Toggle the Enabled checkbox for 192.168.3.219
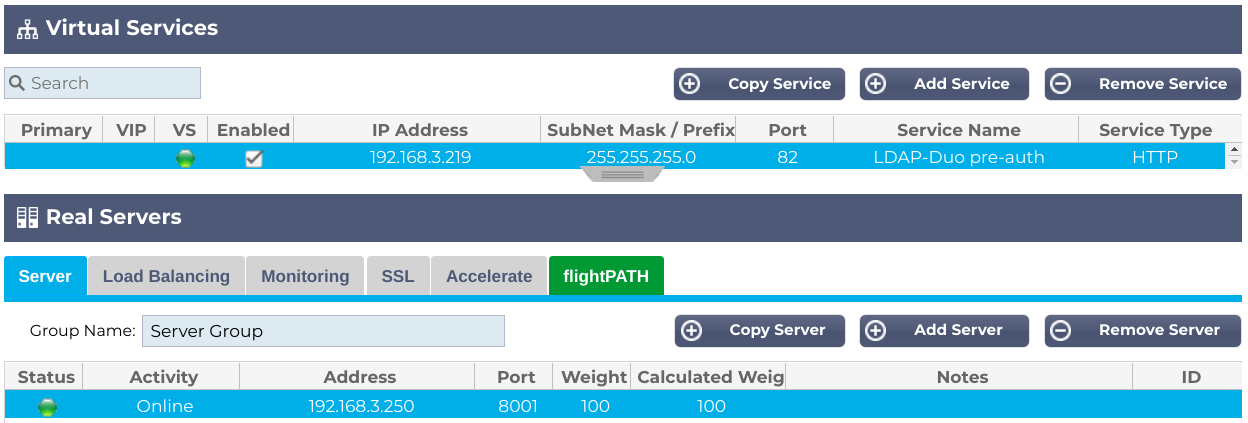 tap(254, 158)
